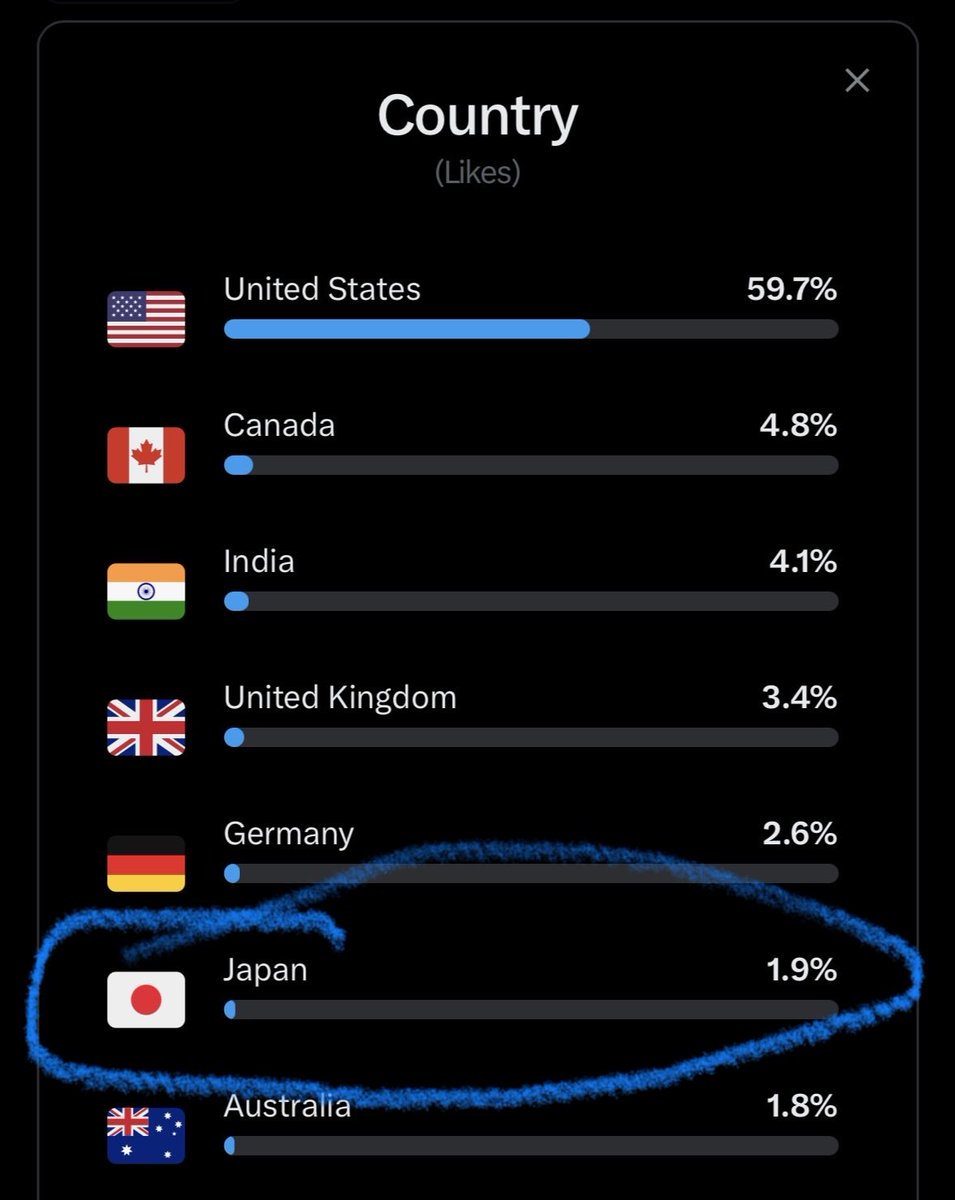The width and height of the screenshot is (955, 1200).
Task: Select the India flag icon
Action: pyautogui.click(x=146, y=591)
